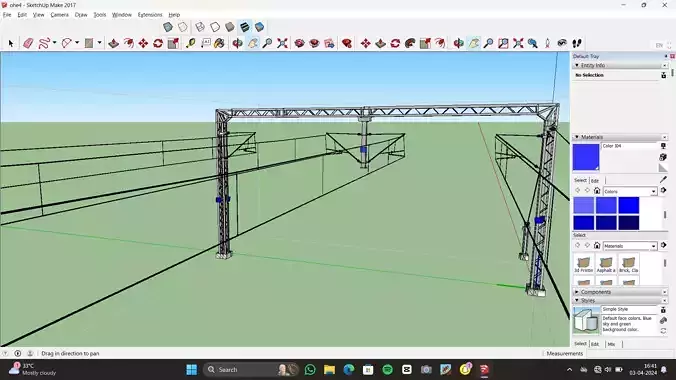Select the Paint Bucket tool
676x380 pixels.
click(219, 43)
